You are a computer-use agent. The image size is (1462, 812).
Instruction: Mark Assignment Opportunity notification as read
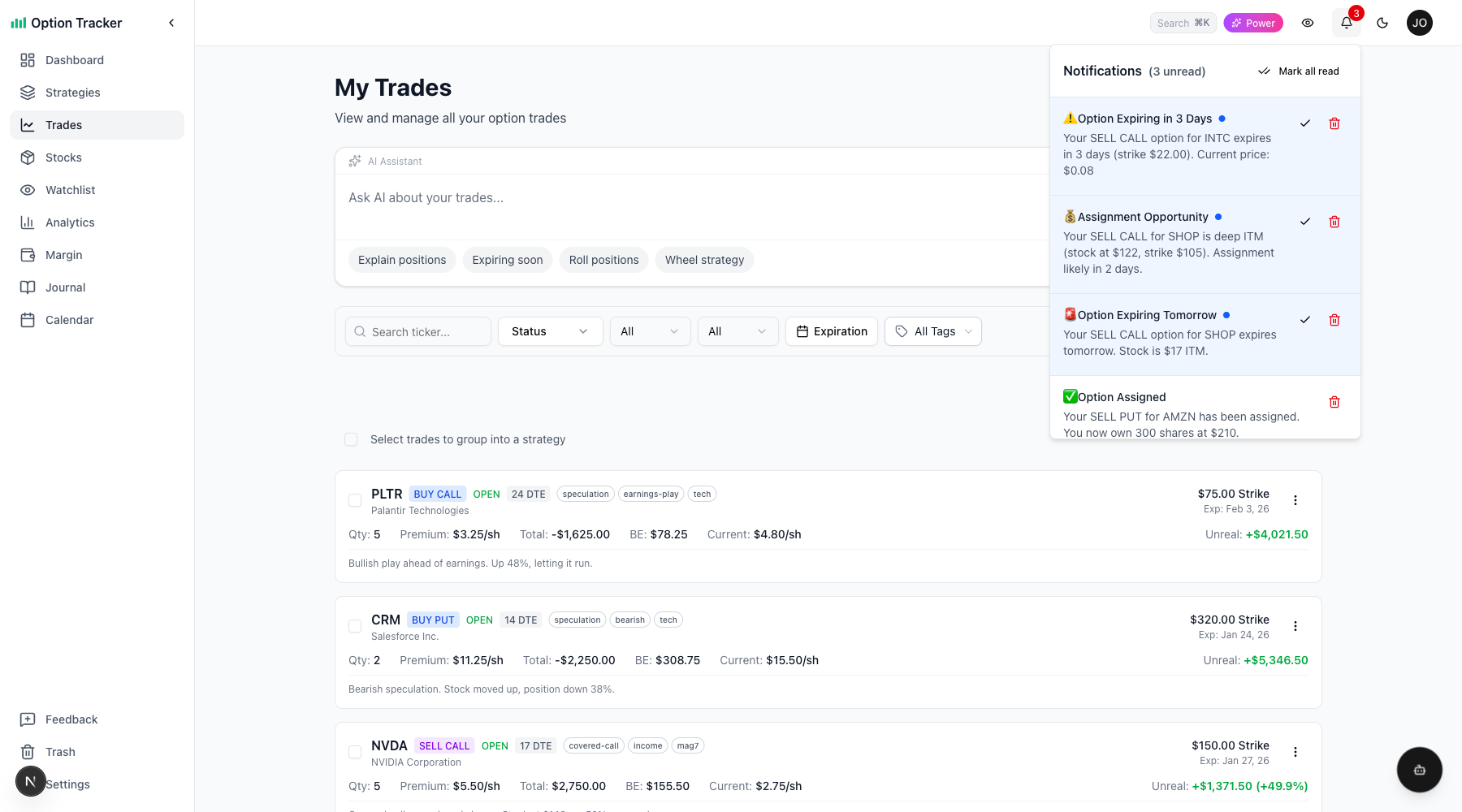1304,222
